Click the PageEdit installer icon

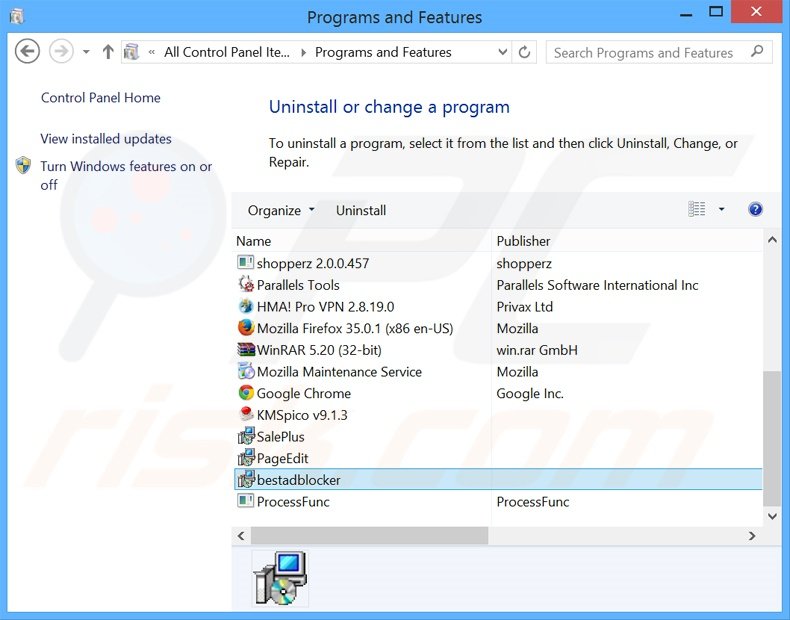[246, 458]
